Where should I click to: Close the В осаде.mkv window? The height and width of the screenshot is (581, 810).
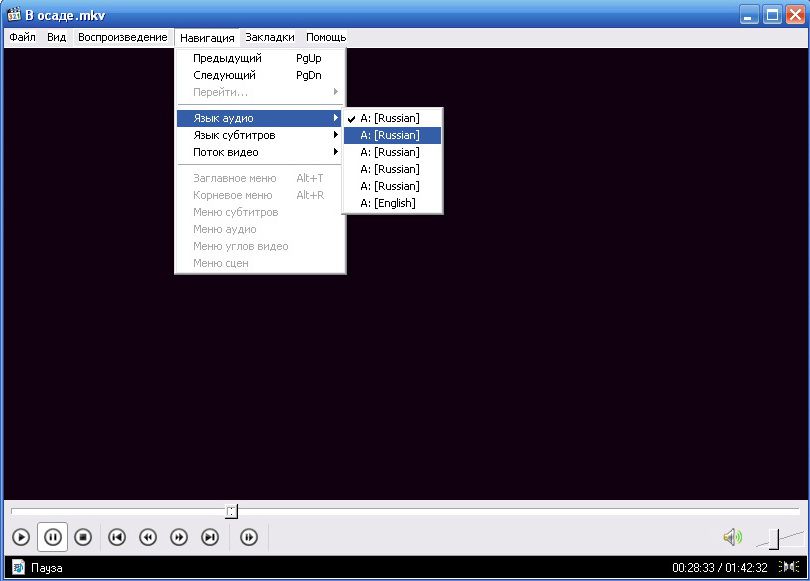point(796,14)
